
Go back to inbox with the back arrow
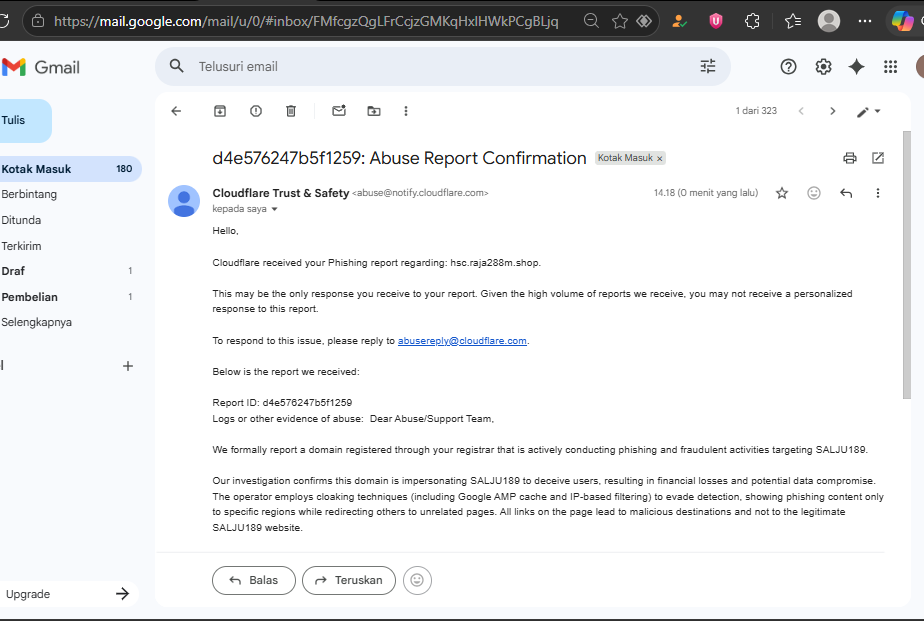pyautogui.click(x=176, y=111)
